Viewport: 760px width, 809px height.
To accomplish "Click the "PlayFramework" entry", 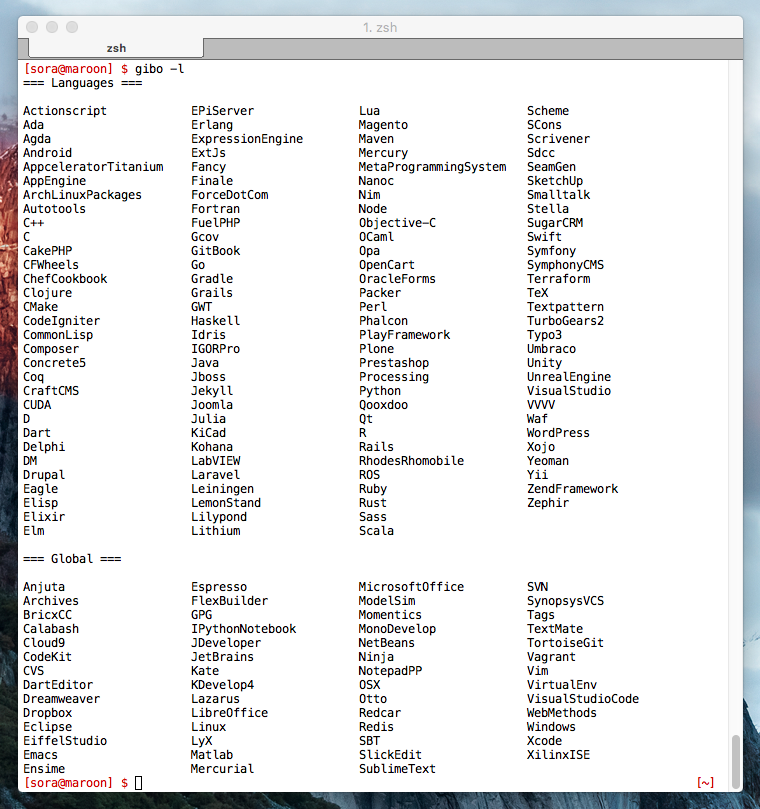I will point(405,335).
